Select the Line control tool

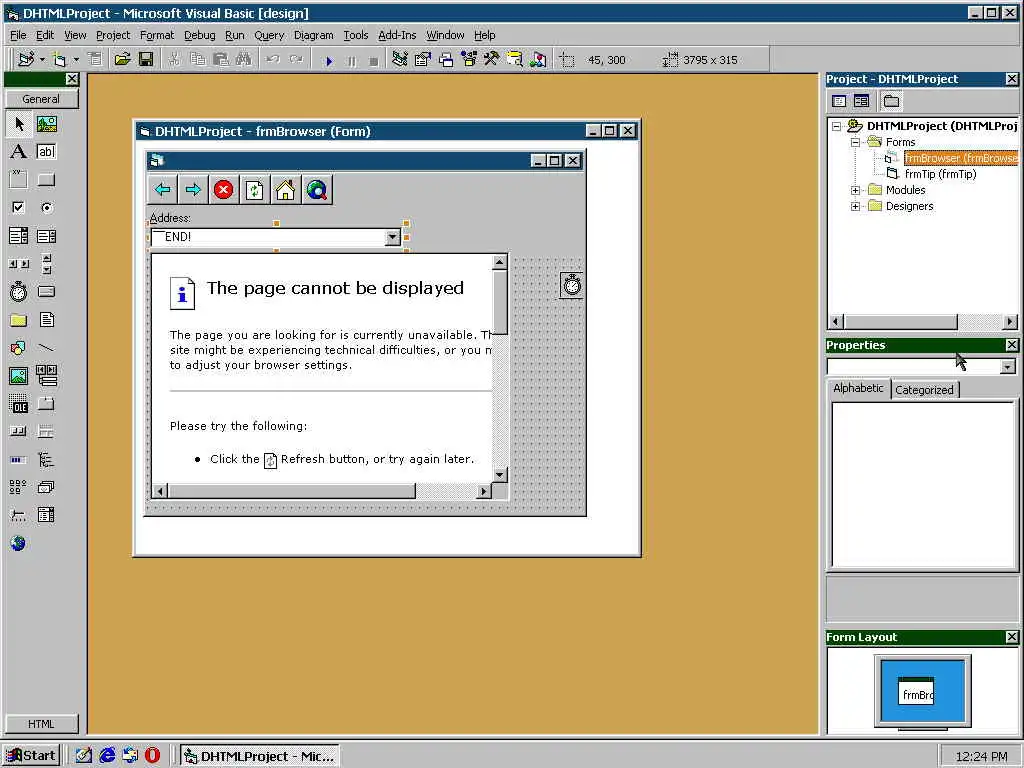pyautogui.click(x=46, y=347)
